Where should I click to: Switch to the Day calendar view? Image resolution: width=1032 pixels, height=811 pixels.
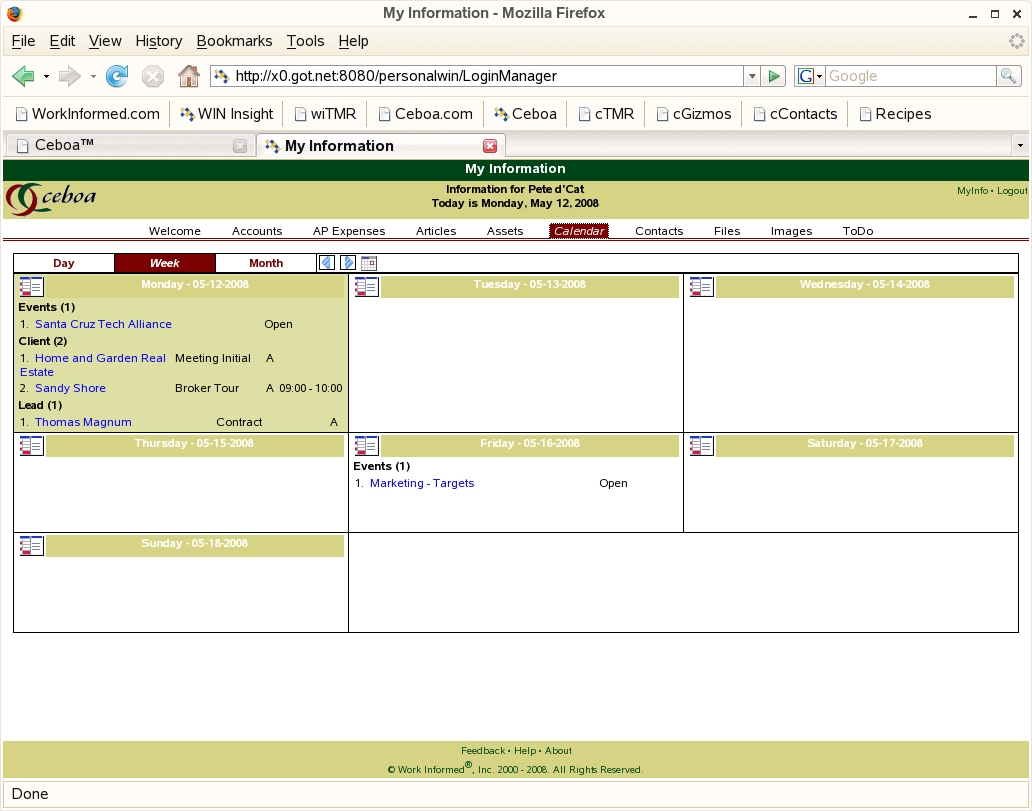[x=64, y=263]
